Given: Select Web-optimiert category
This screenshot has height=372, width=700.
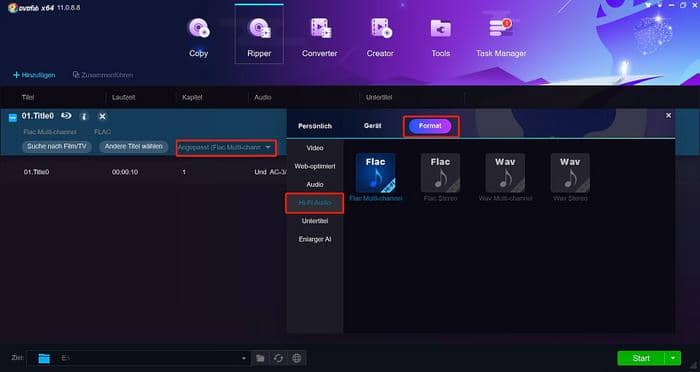Looking at the screenshot, I should coord(315,166).
